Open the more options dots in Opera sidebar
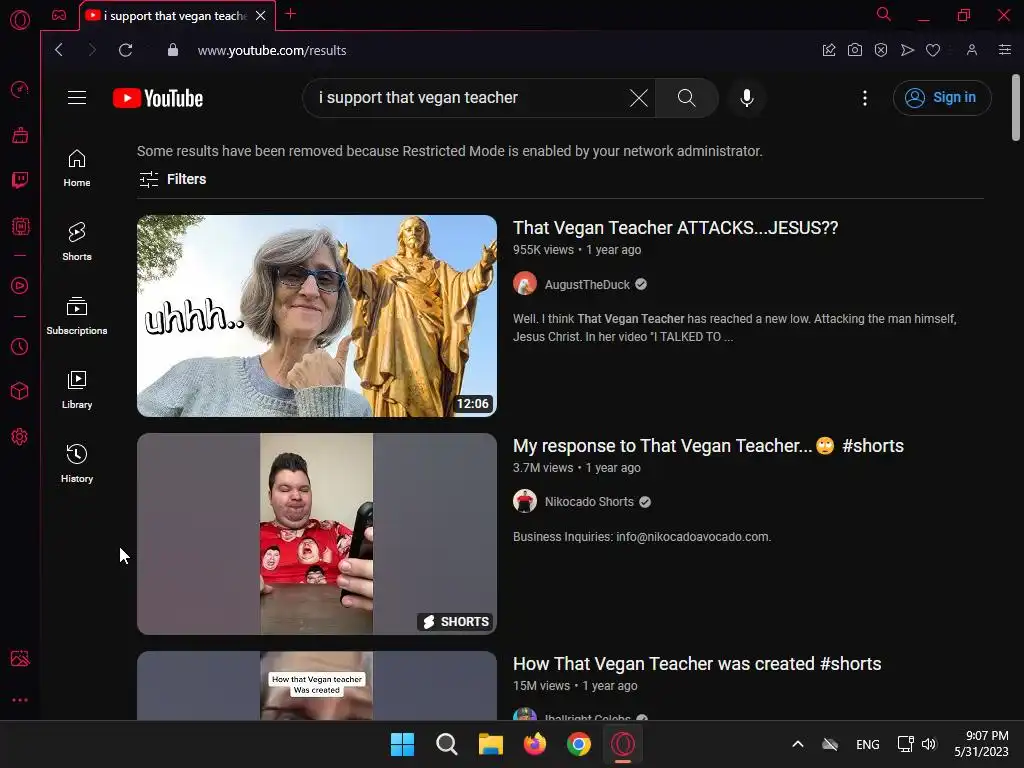 (x=20, y=699)
